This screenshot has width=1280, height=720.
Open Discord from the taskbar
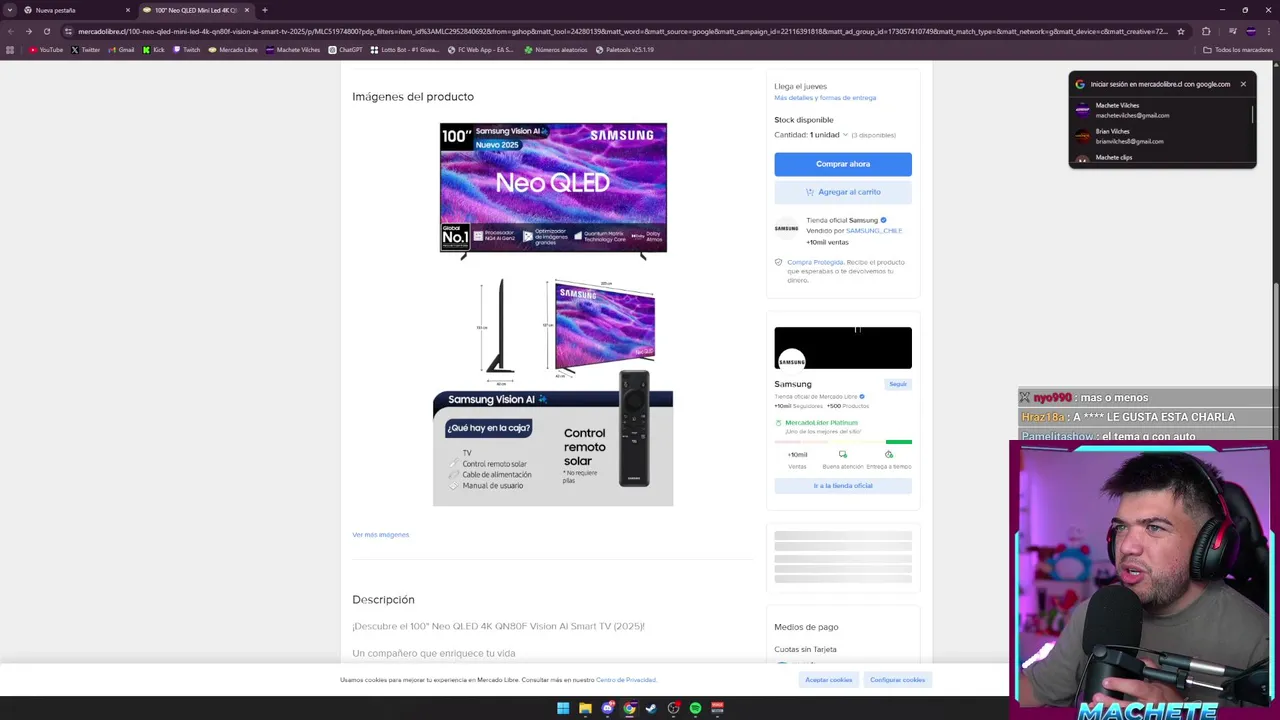[x=607, y=708]
